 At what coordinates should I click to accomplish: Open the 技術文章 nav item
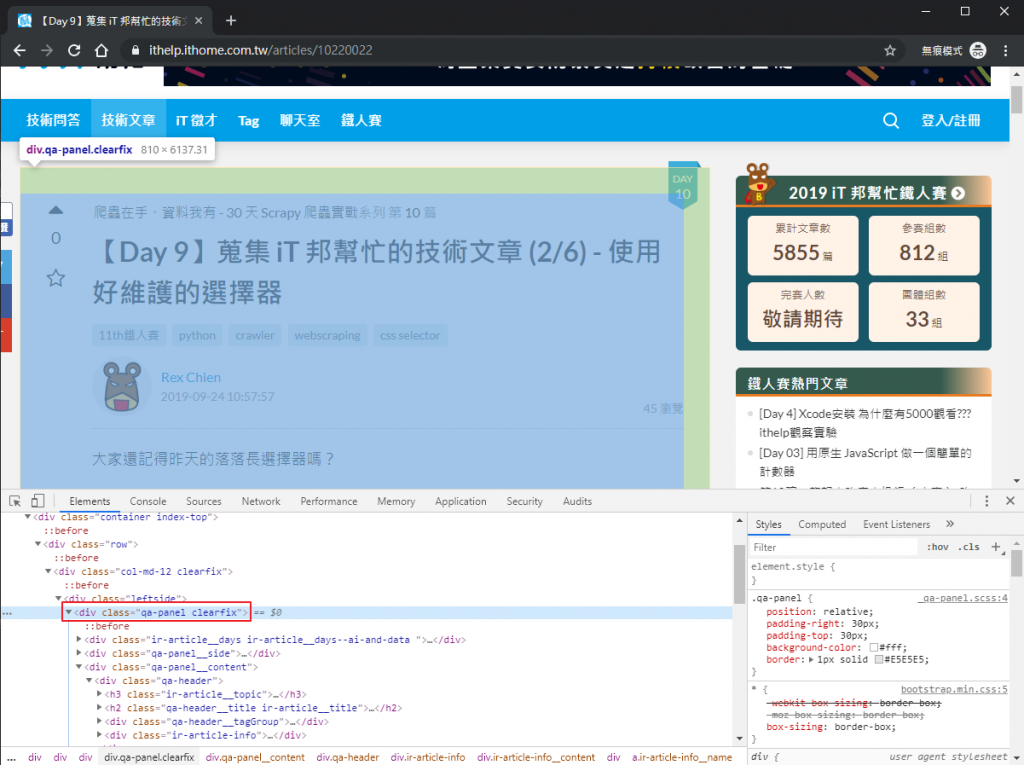128,120
